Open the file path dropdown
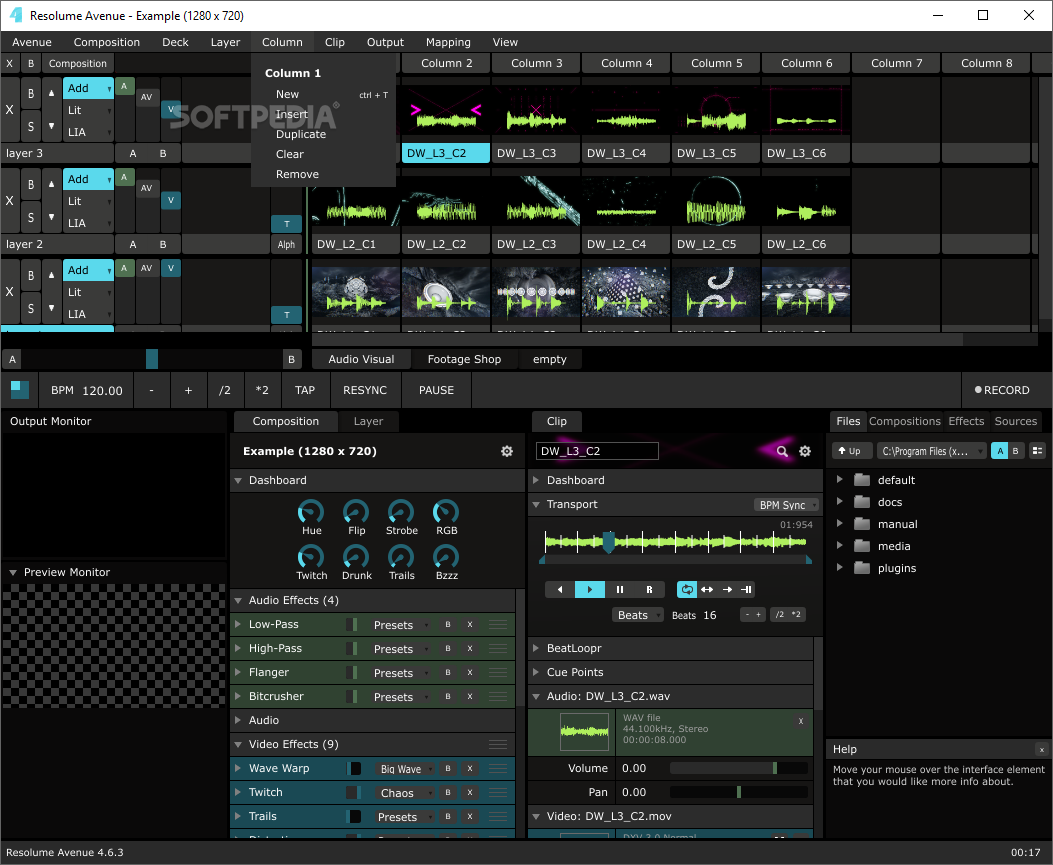1053x865 pixels. pyautogui.click(x=931, y=451)
